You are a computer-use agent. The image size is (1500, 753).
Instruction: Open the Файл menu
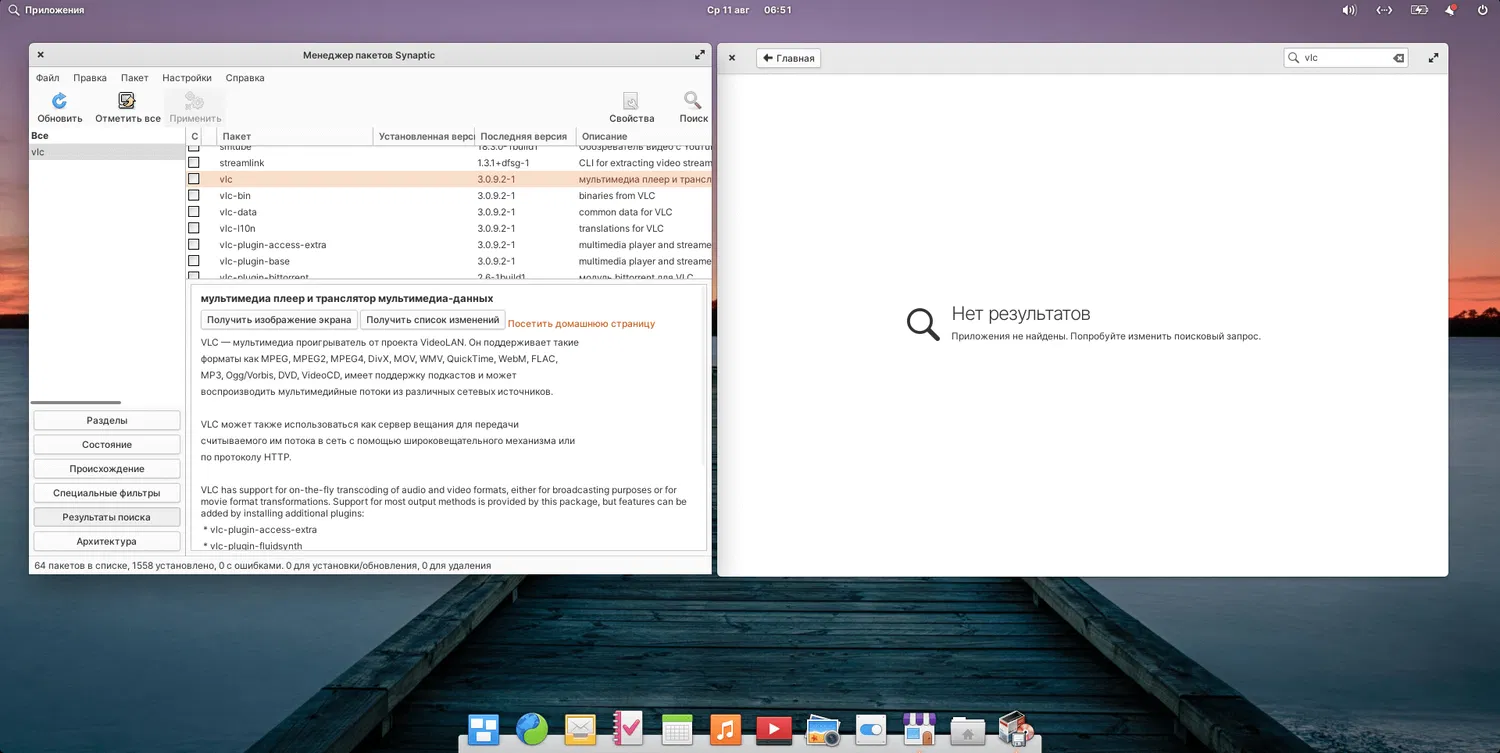[x=48, y=78]
